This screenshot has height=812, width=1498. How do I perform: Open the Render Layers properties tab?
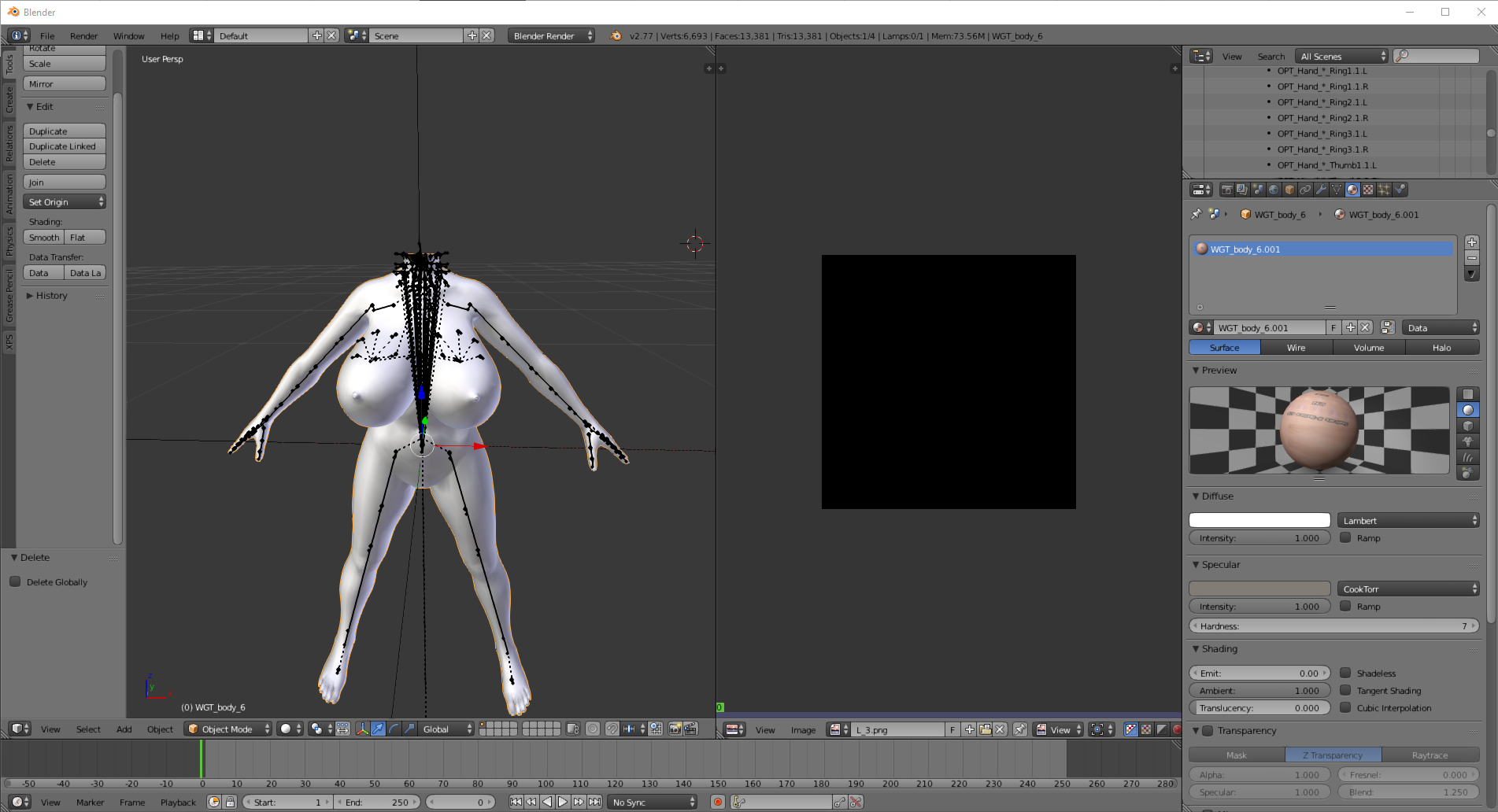coord(1242,190)
